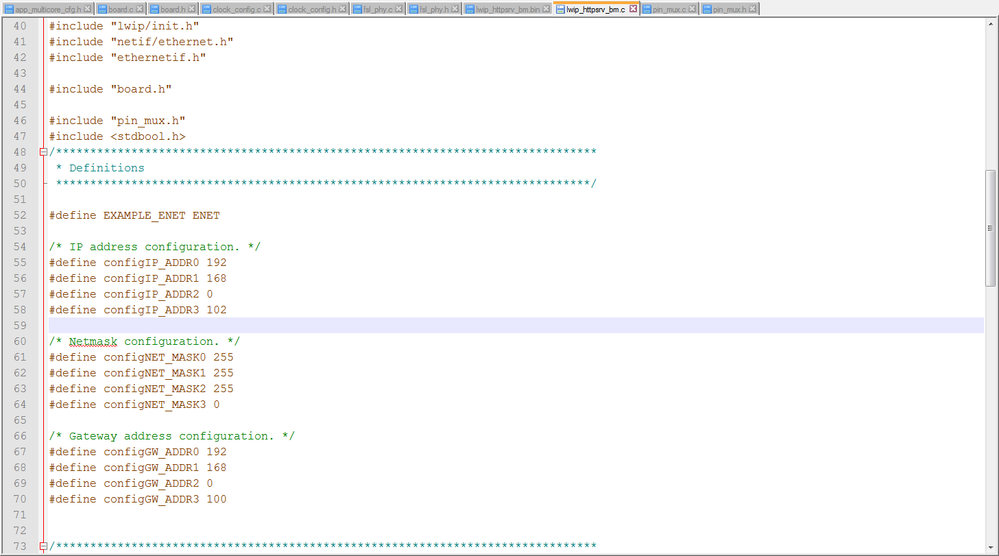
Task: Close the clock_config.h tab
Action: point(342,9)
